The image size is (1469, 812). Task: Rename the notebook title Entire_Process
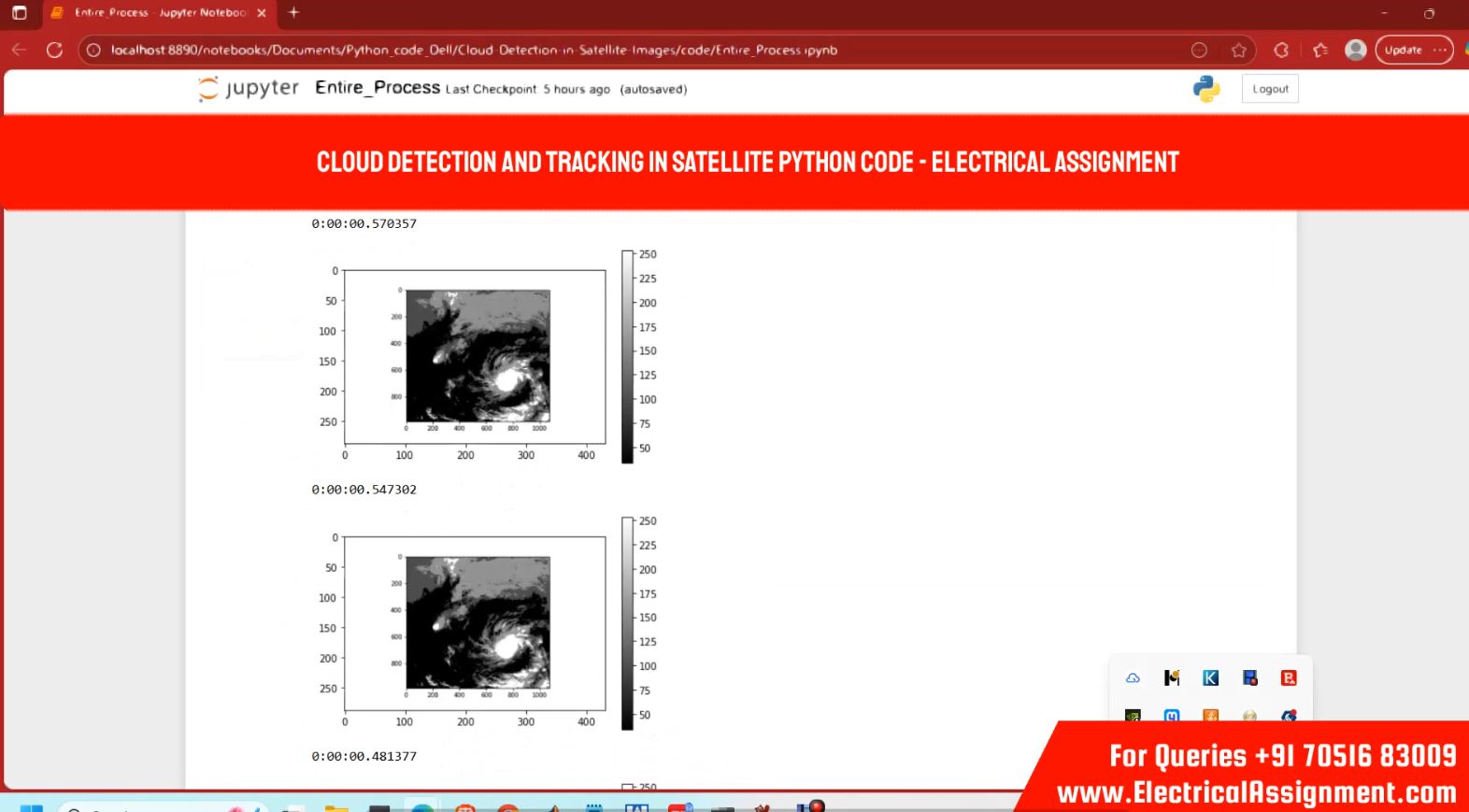pos(378,88)
